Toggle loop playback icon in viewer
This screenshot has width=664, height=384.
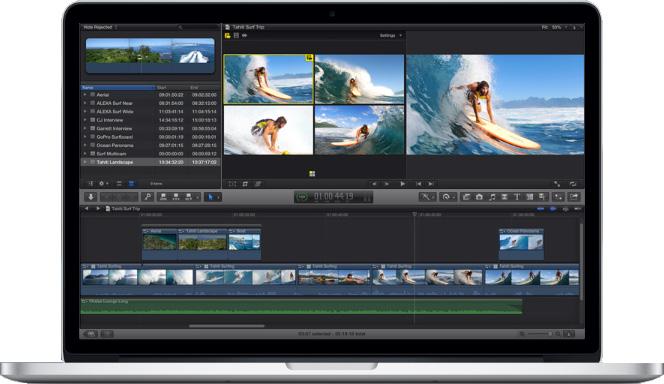[573, 184]
